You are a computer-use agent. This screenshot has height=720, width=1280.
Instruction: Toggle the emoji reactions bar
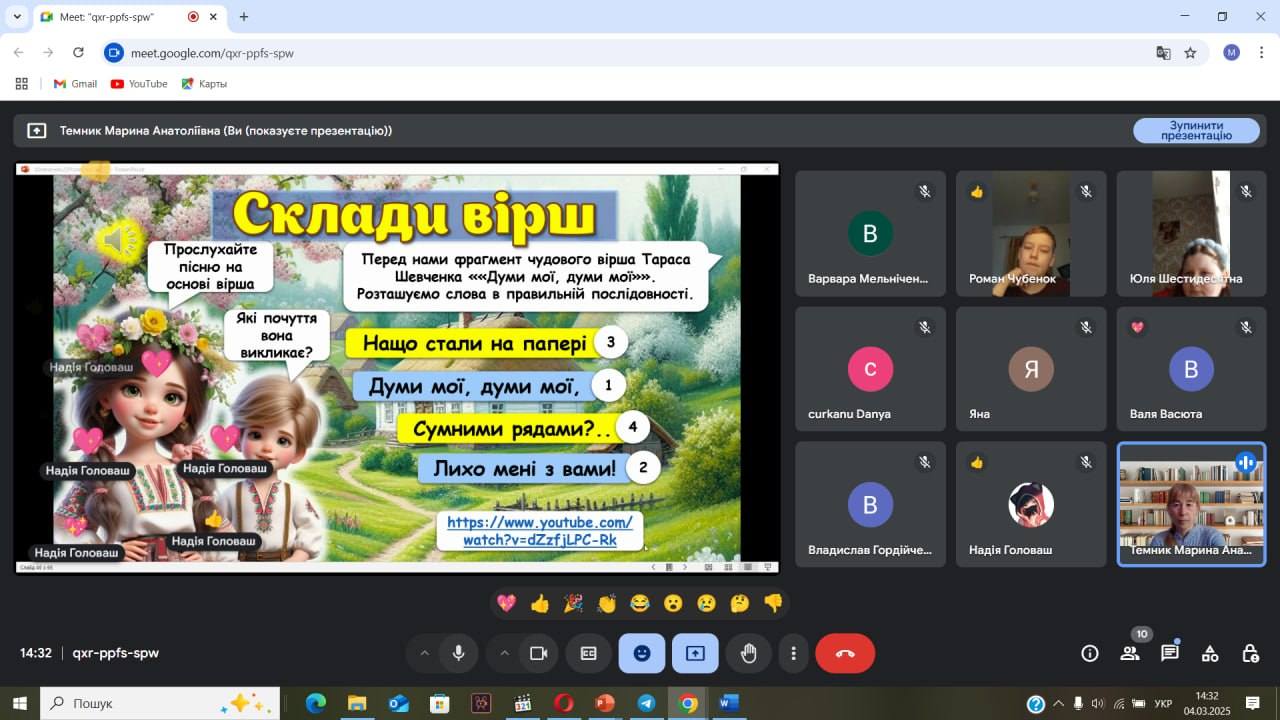(x=642, y=653)
